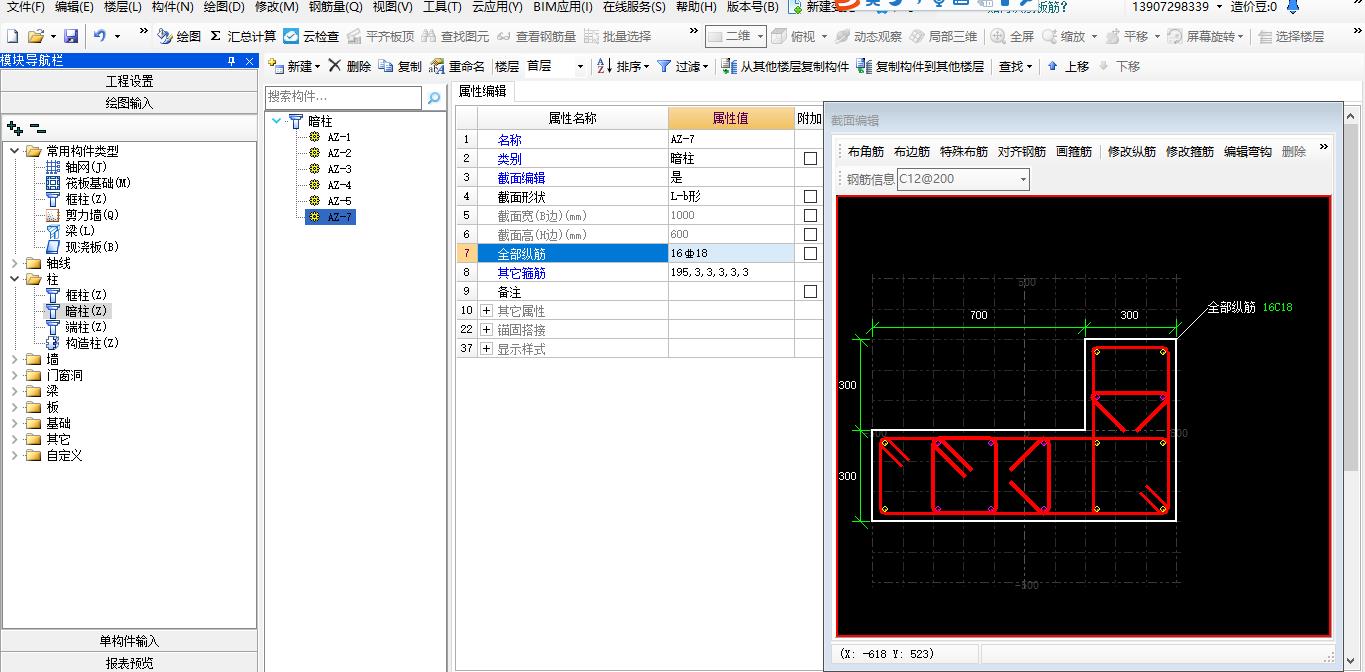1365x672 pixels.
Task: Toggle the 附加 checkbox for 类别 row
Action: (810, 158)
